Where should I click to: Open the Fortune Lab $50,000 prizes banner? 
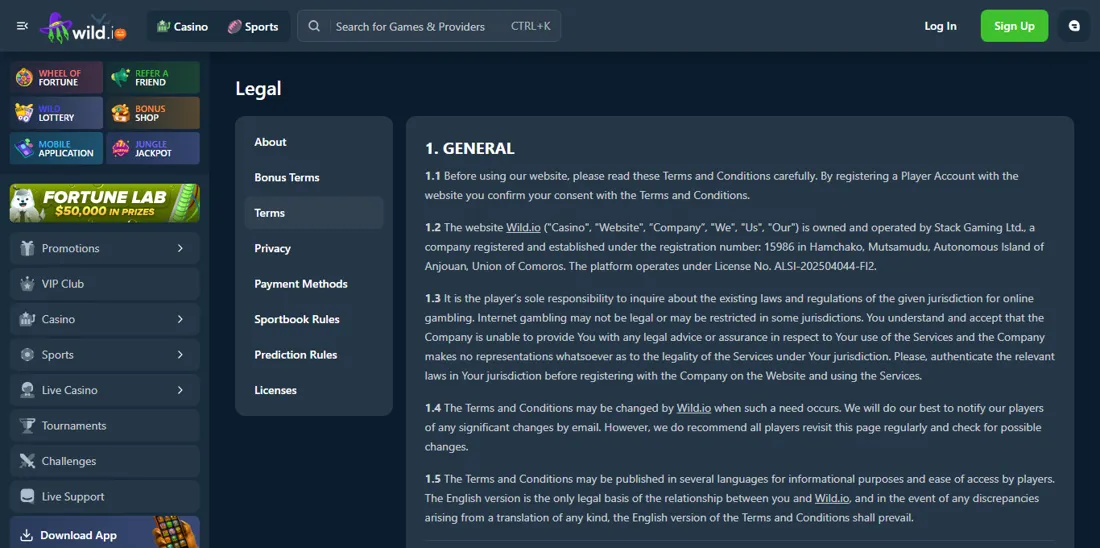105,203
